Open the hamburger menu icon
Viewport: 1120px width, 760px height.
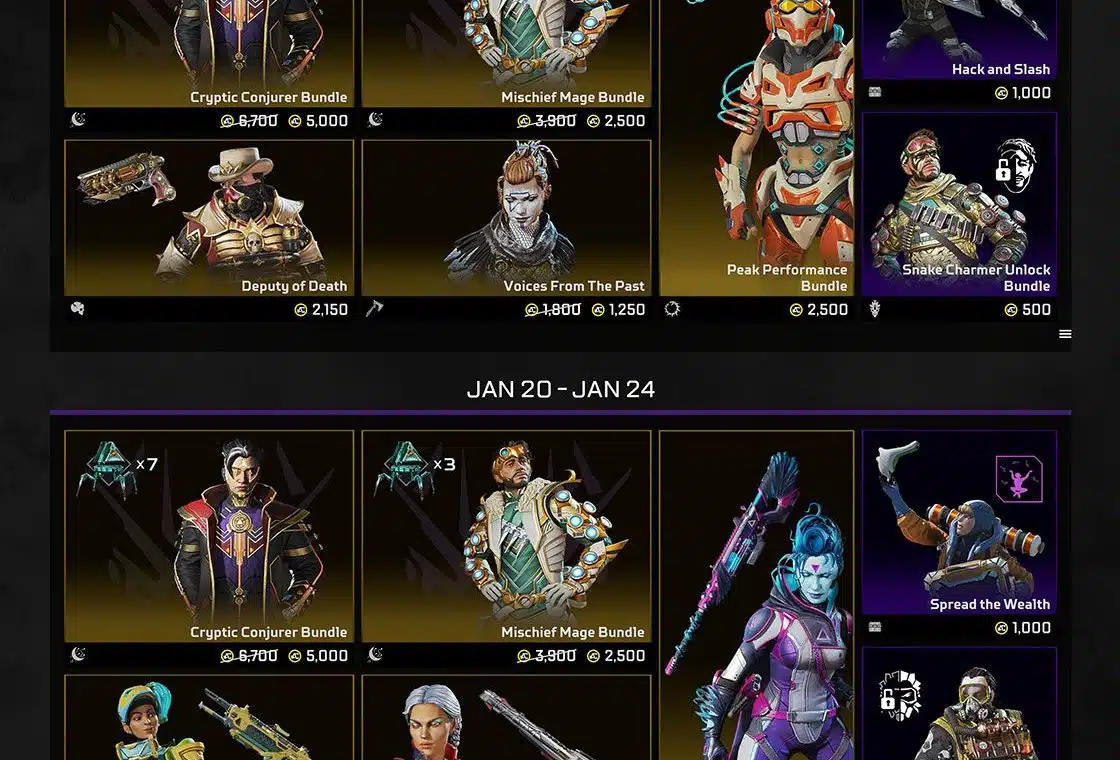pos(1064,334)
